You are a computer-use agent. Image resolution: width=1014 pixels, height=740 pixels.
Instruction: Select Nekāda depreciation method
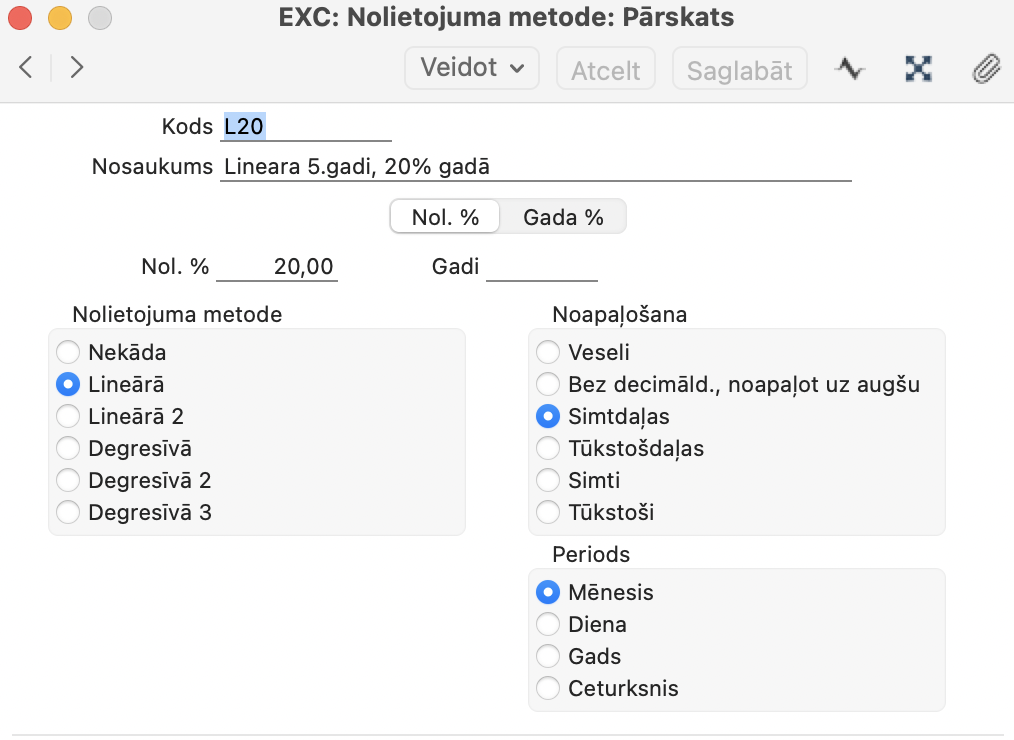pyautogui.click(x=68, y=352)
